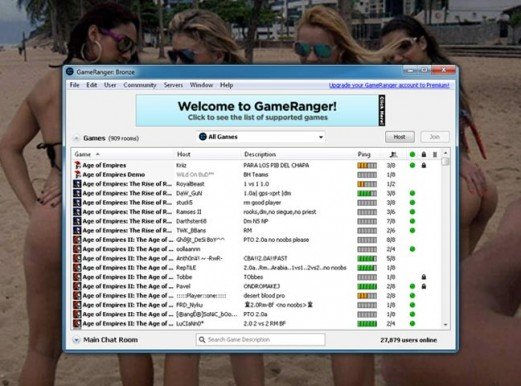The height and width of the screenshot is (386, 521).
Task: Click ping bar in DaW_GuN row
Action: [367, 193]
